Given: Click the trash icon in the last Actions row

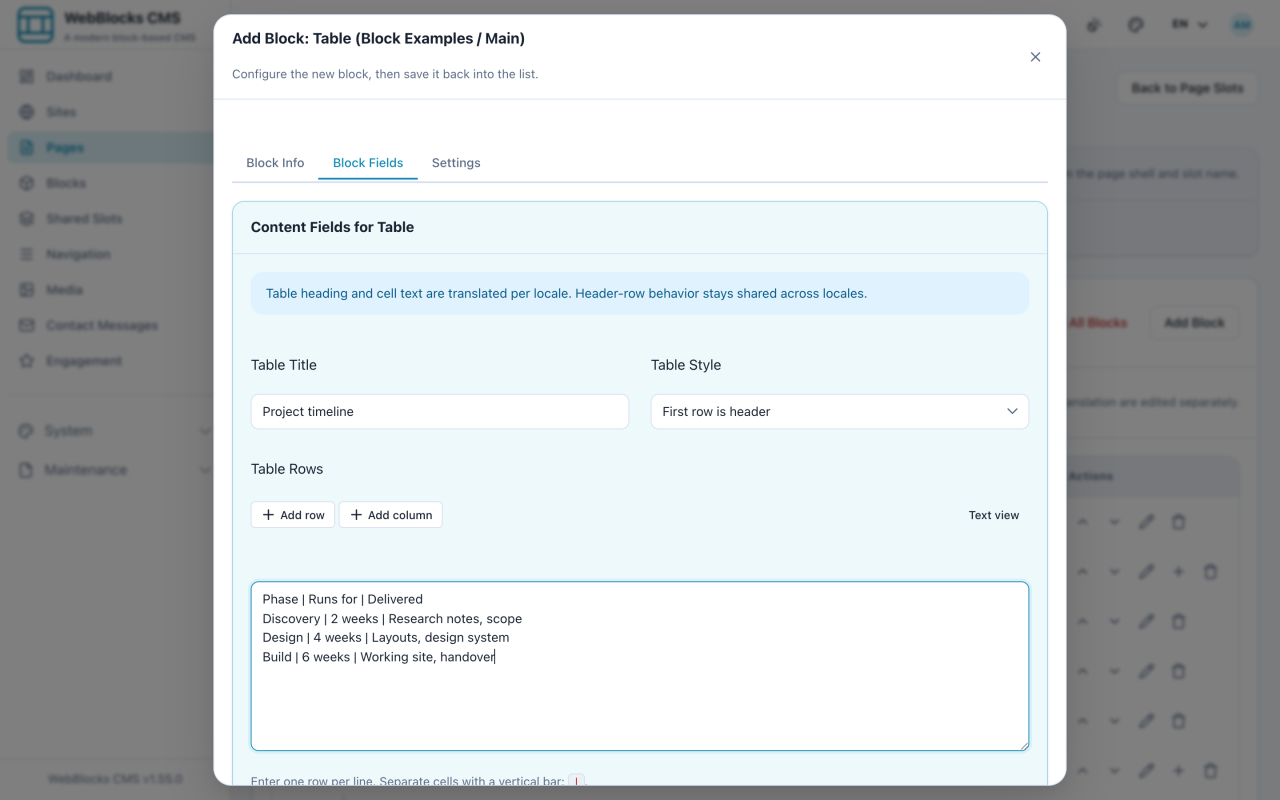Looking at the screenshot, I should (x=1210, y=771).
